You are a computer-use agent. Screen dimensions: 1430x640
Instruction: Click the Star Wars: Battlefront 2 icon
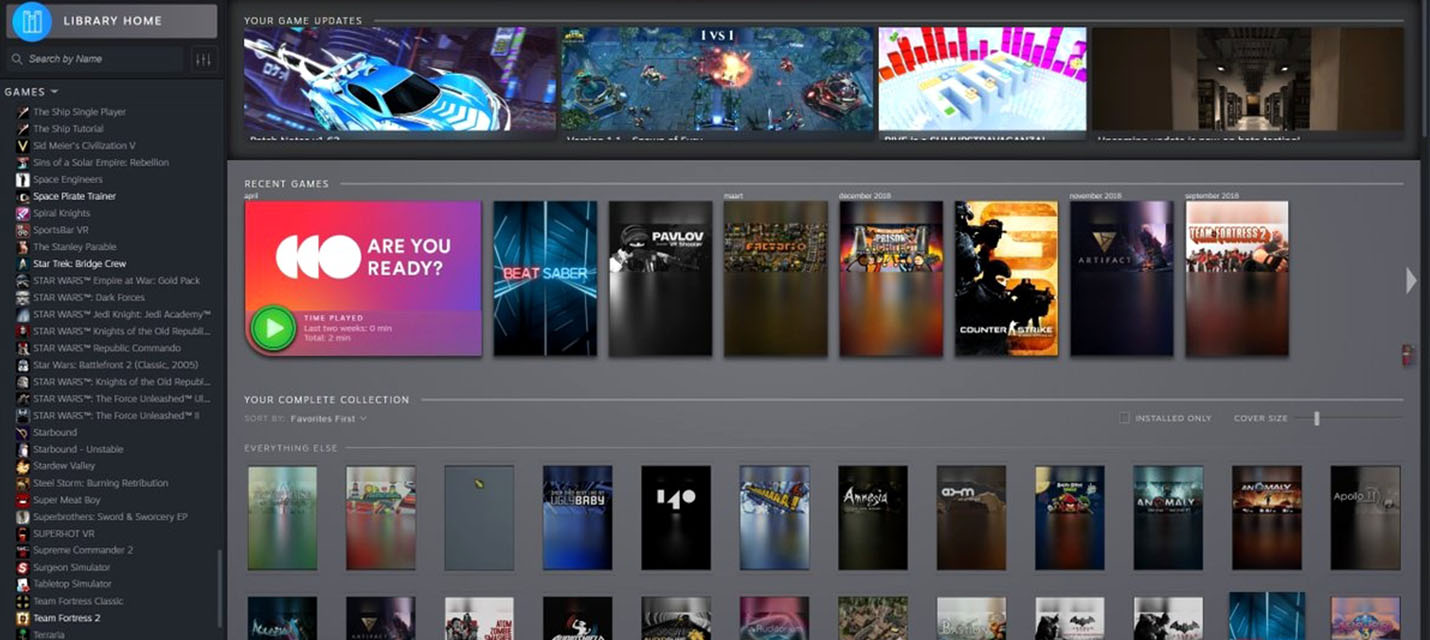click(x=23, y=365)
